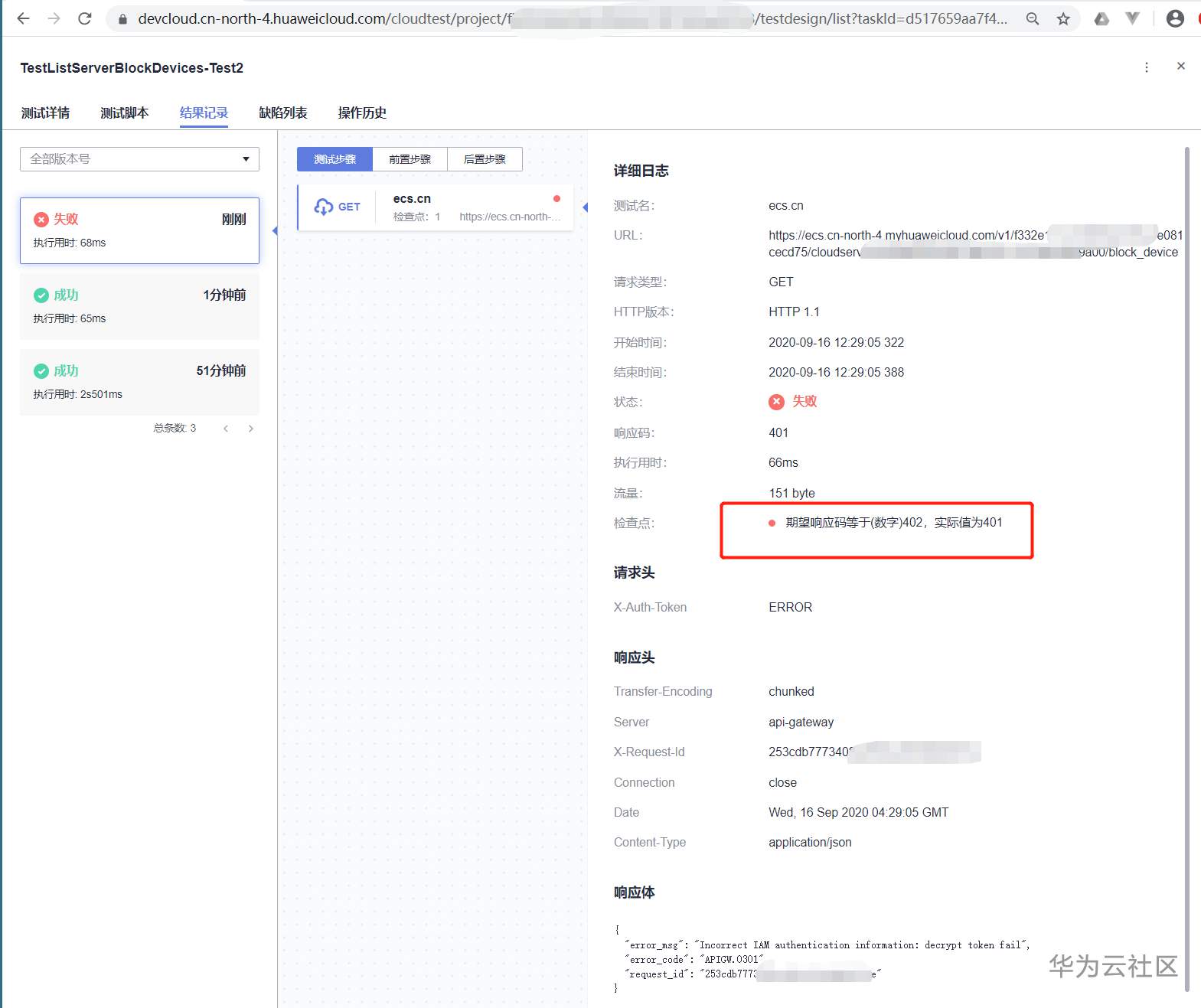
Task: Click the 失败 status text in detail log
Action: coord(804,402)
